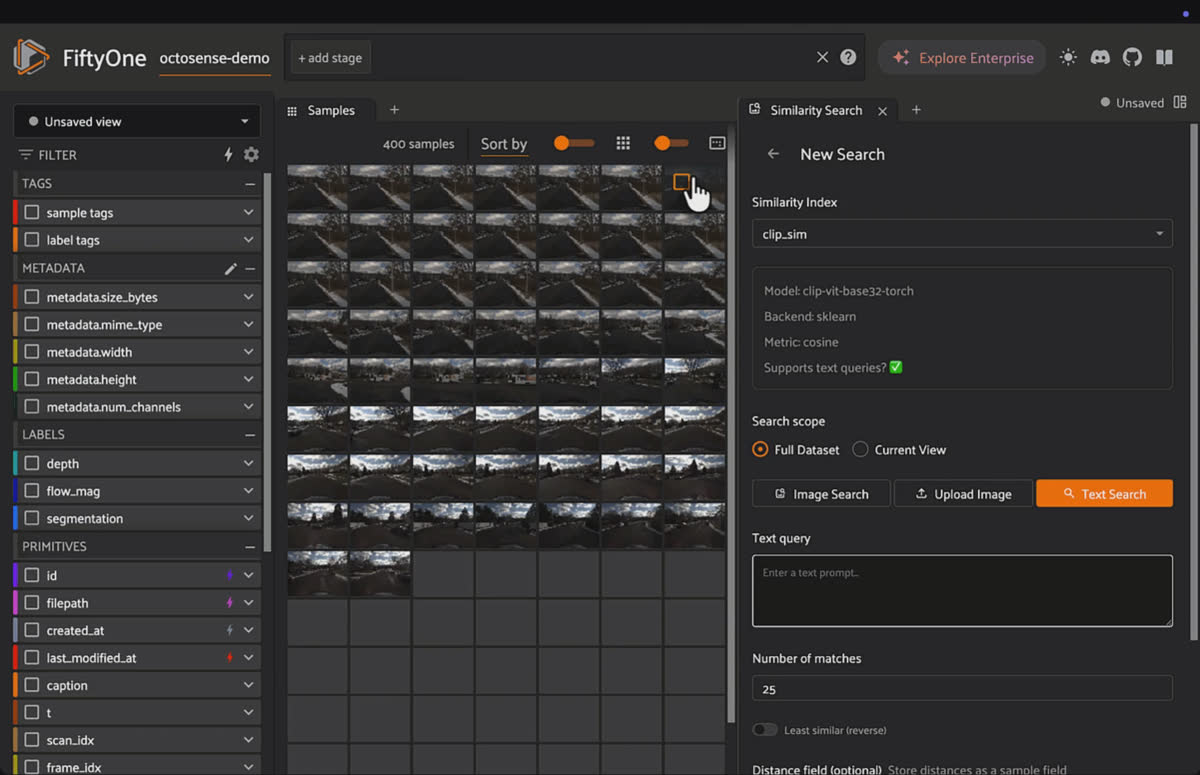Open the GitHub repository icon
The image size is (1200, 775).
click(x=1132, y=57)
